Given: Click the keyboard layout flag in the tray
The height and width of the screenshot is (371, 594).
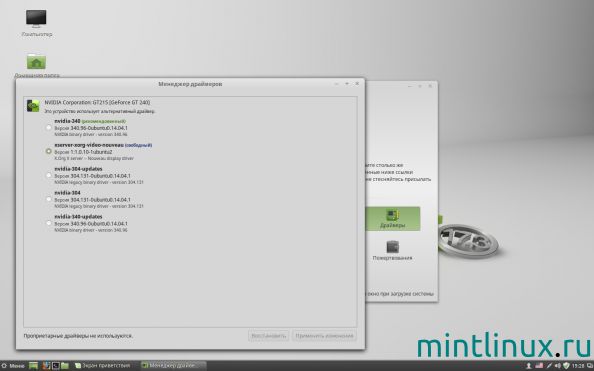Looking at the screenshot, I should [x=539, y=366].
